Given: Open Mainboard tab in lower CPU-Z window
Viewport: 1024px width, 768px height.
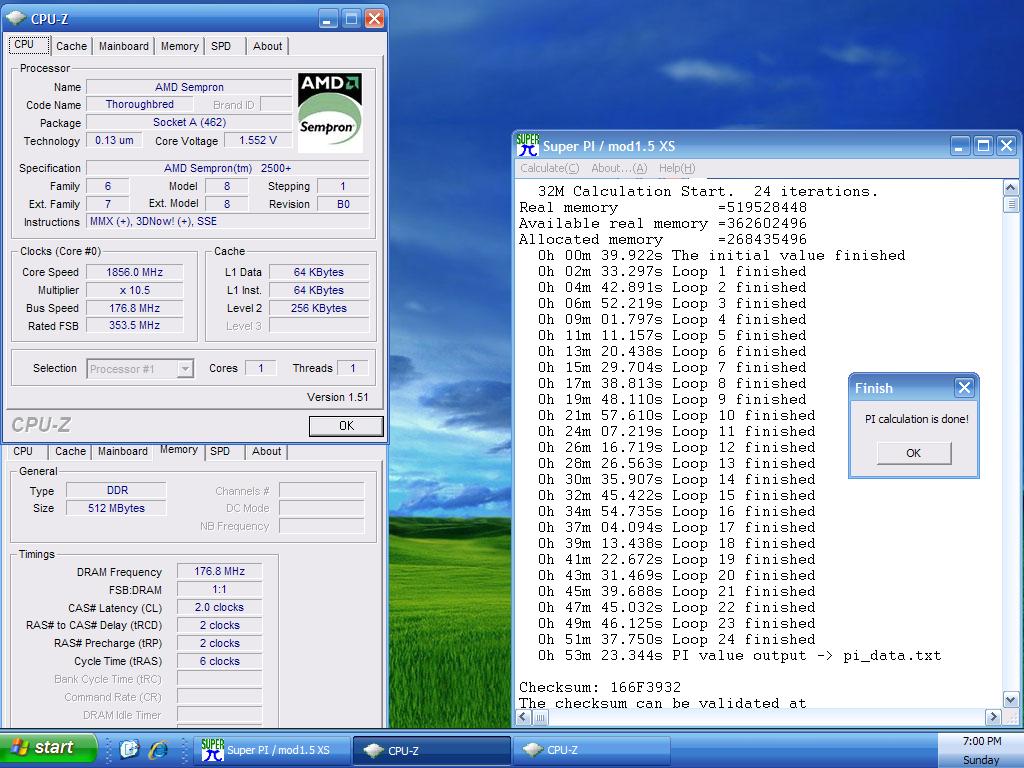Looking at the screenshot, I should point(123,451).
